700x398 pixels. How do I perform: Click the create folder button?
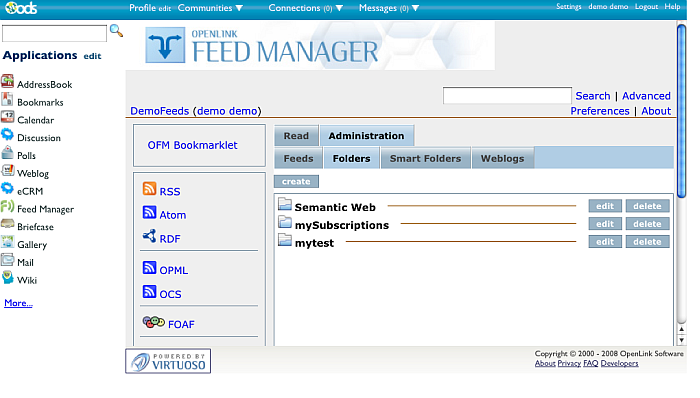pyautogui.click(x=296, y=182)
